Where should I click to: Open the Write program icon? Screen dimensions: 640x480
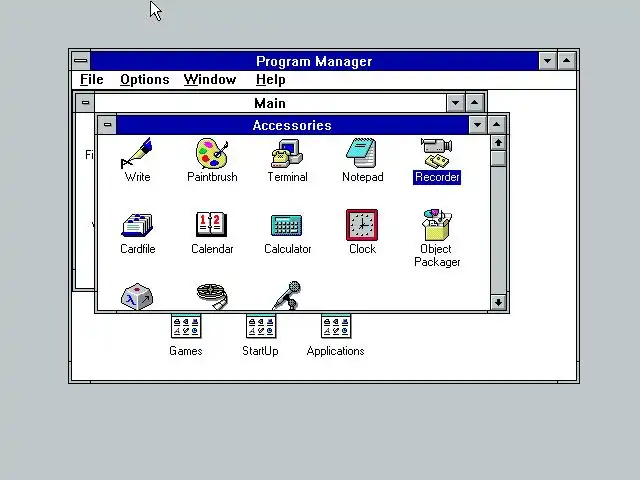click(137, 153)
